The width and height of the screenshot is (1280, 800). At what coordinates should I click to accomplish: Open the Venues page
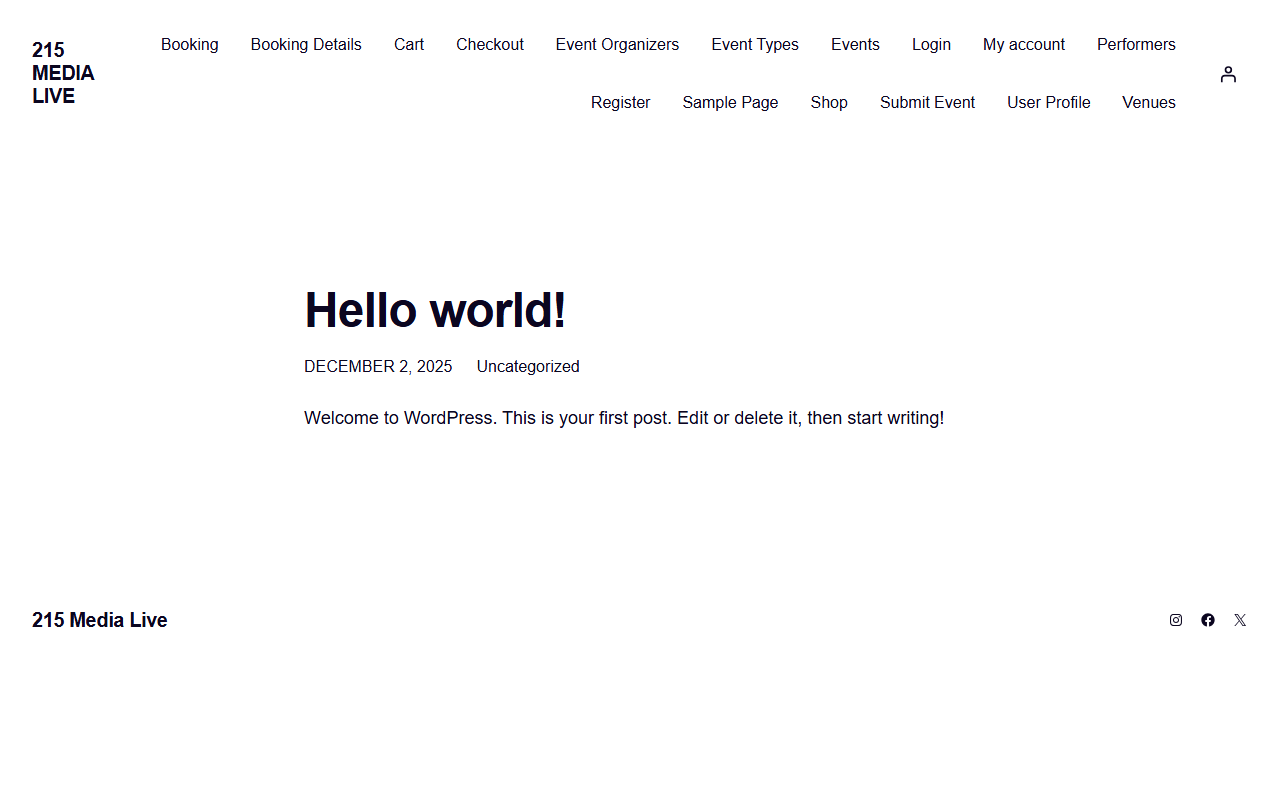[1149, 102]
